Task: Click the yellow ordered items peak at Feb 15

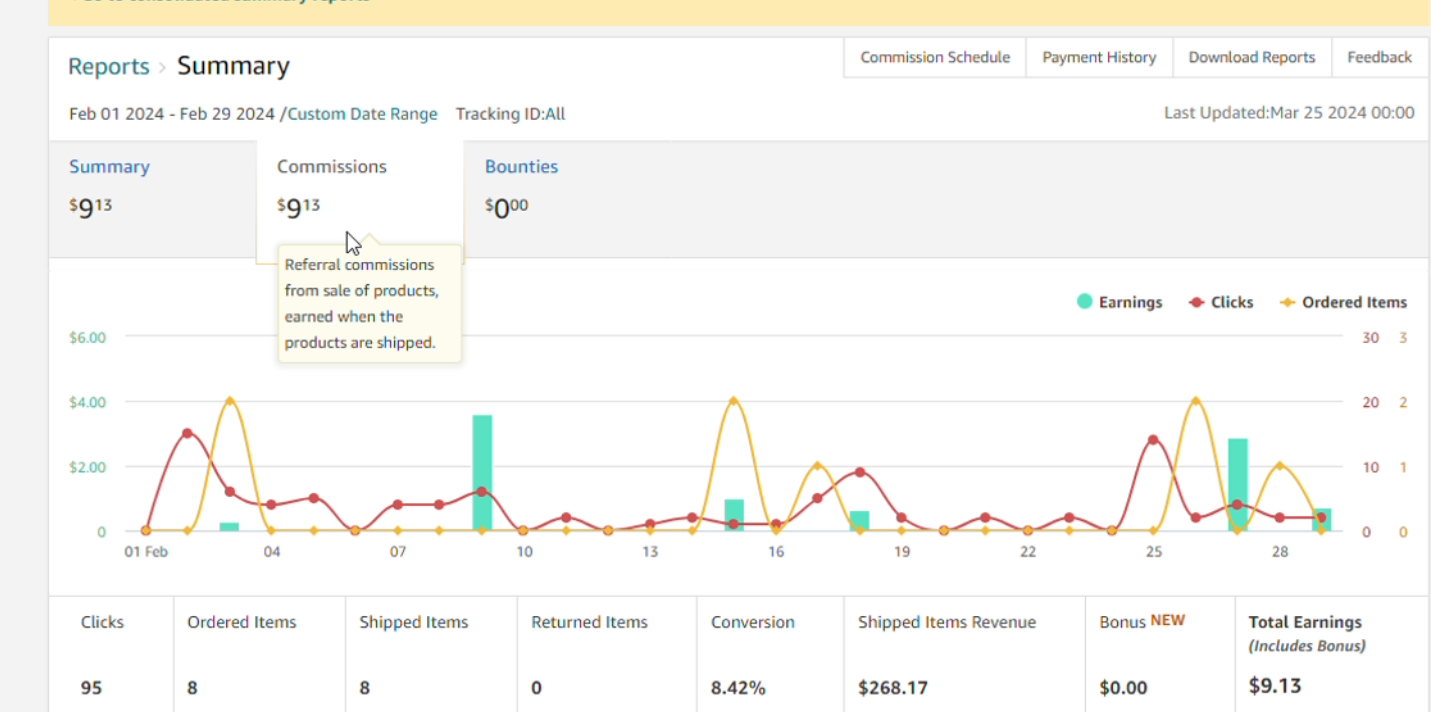Action: (x=734, y=401)
